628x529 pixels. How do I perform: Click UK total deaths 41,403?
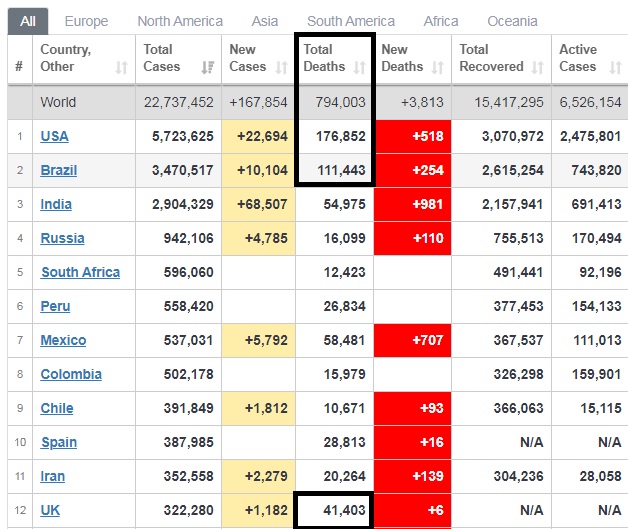[344, 511]
